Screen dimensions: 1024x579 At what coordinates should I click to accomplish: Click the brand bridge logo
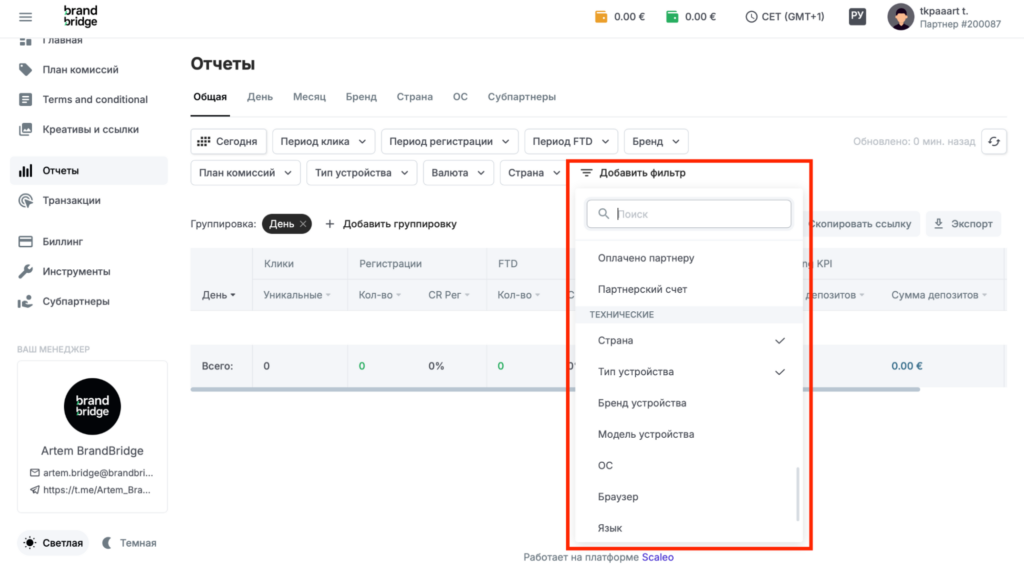point(81,16)
